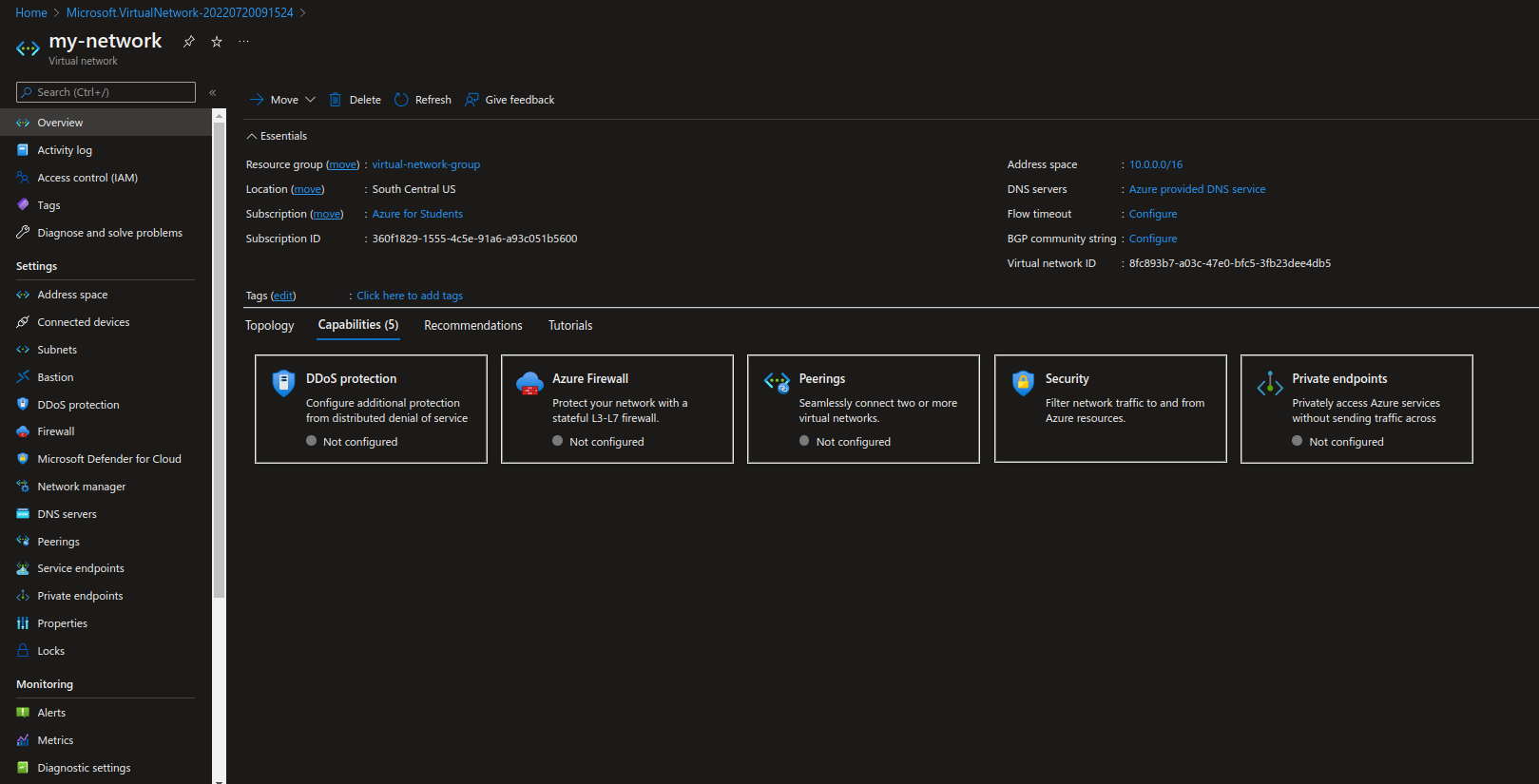Click the Bastion icon in sidebar
The width and height of the screenshot is (1539, 784).
pos(23,377)
